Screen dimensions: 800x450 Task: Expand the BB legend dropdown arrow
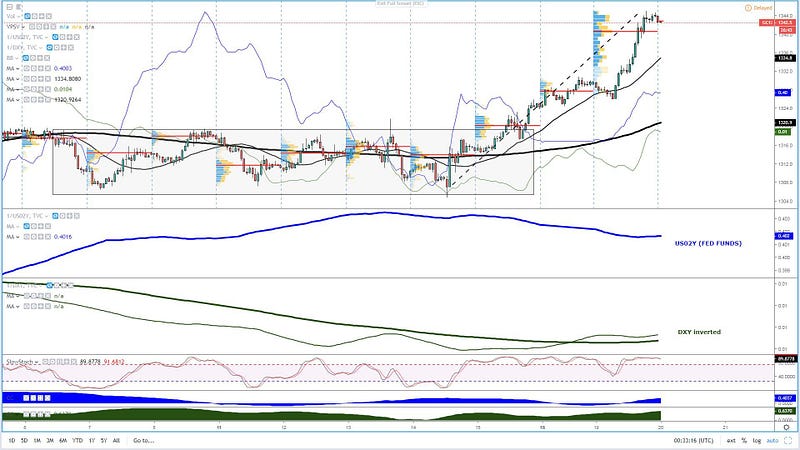pos(17,58)
